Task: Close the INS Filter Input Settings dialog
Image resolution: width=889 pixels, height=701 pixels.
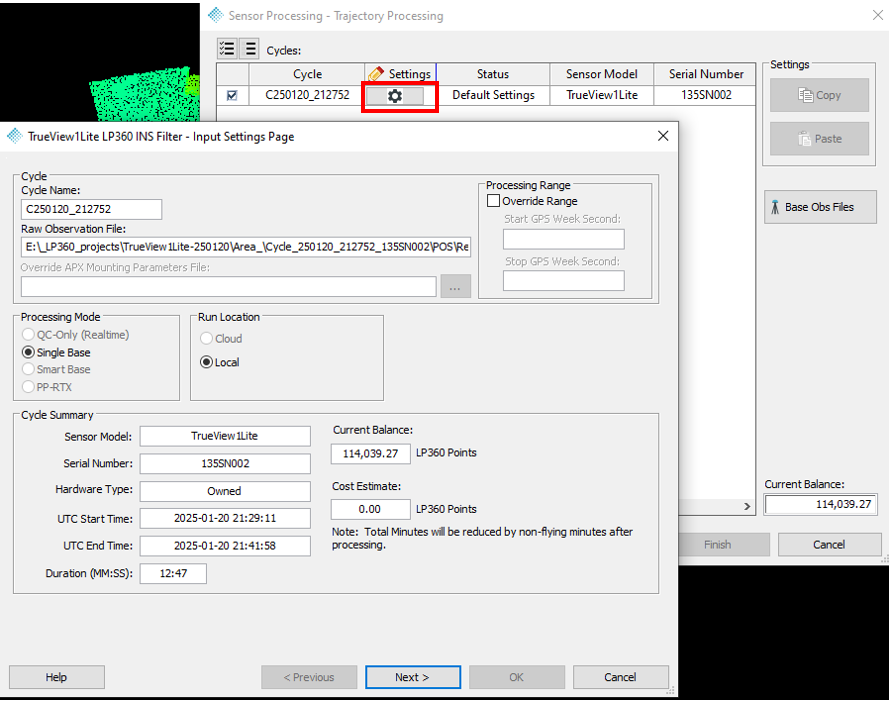Action: click(x=663, y=136)
